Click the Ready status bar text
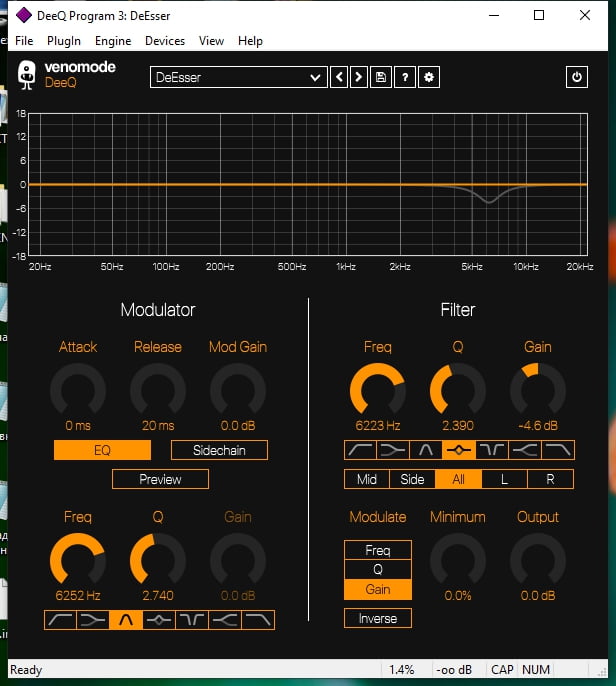Screen dimensions: 616x686 pos(26,669)
